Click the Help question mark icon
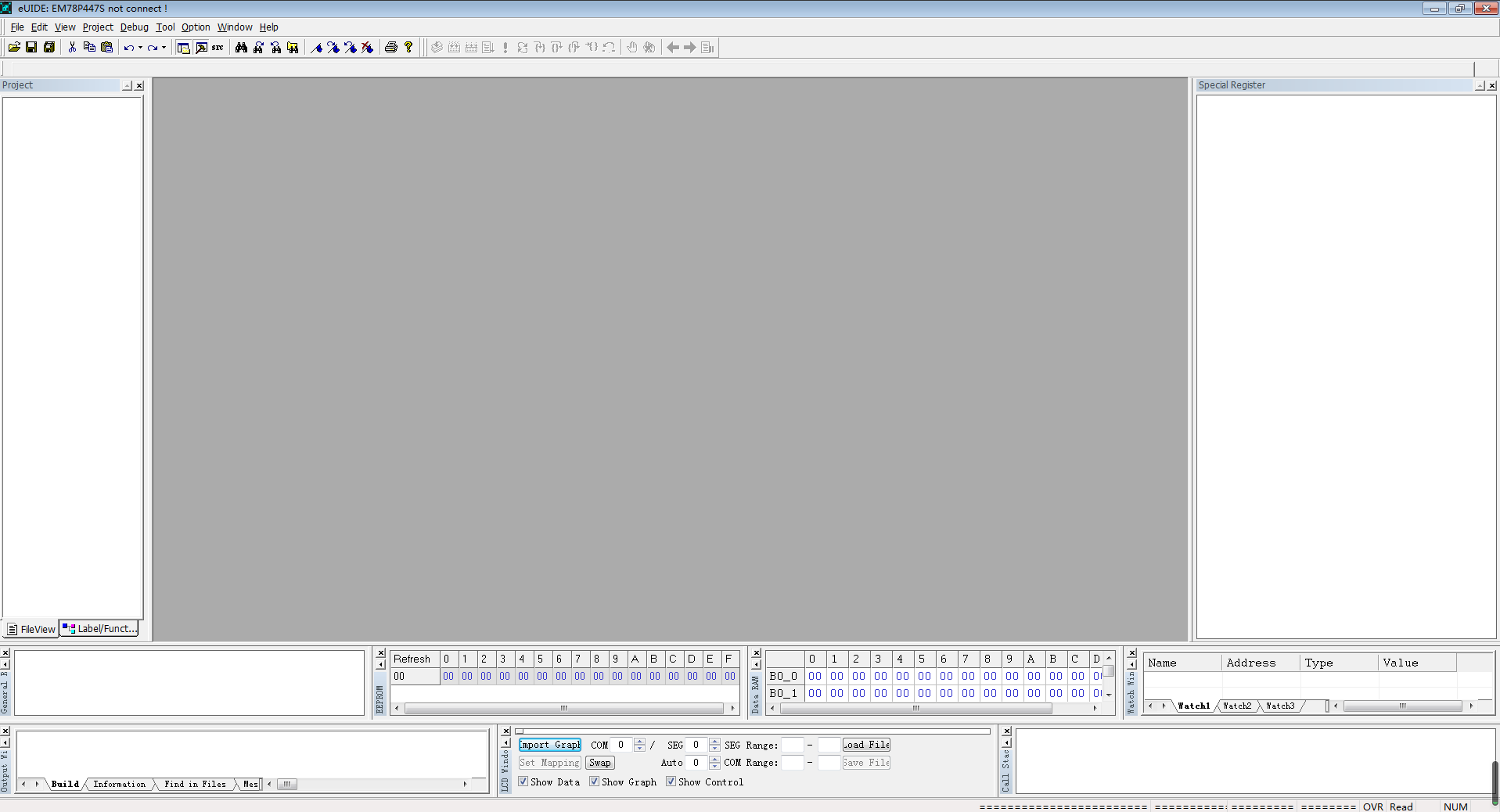 point(408,48)
